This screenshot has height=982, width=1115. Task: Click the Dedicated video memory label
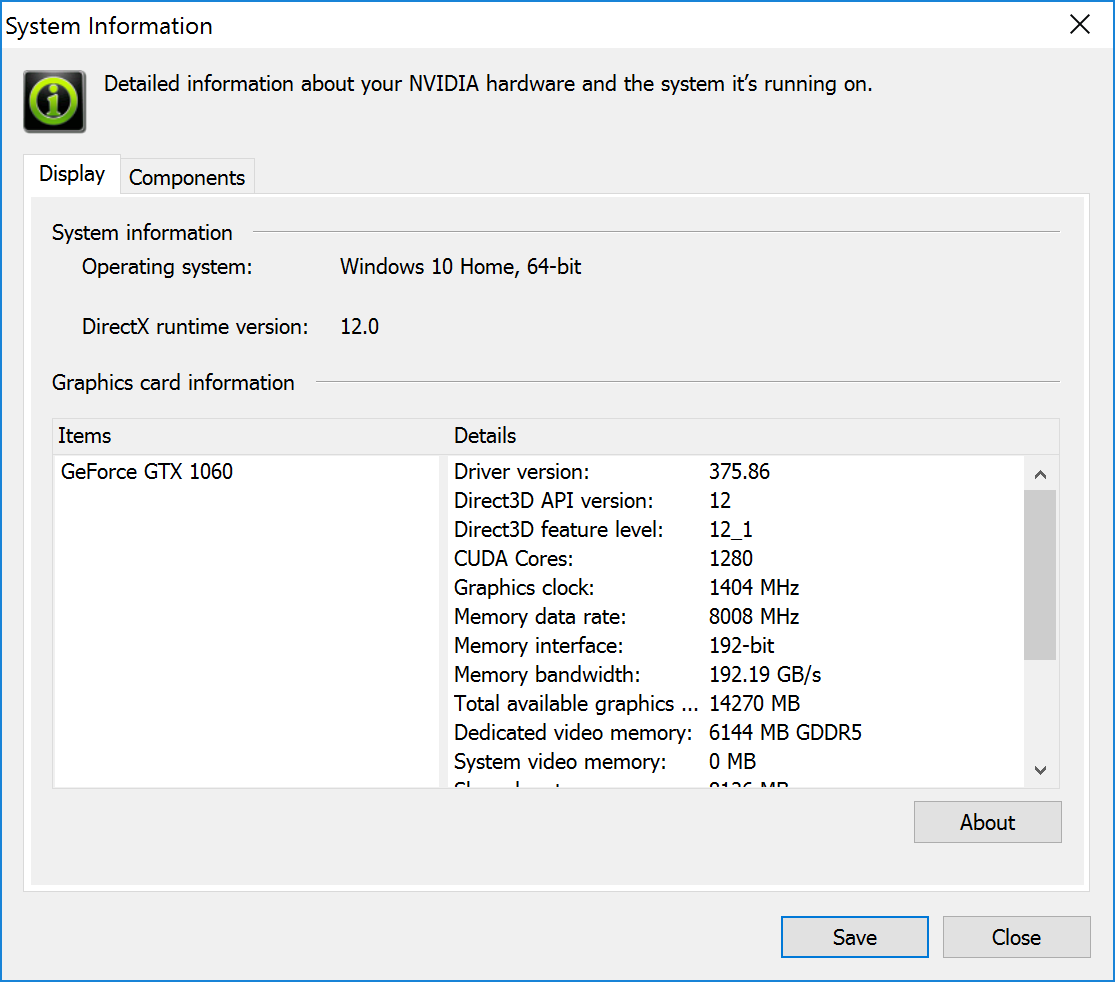572,732
